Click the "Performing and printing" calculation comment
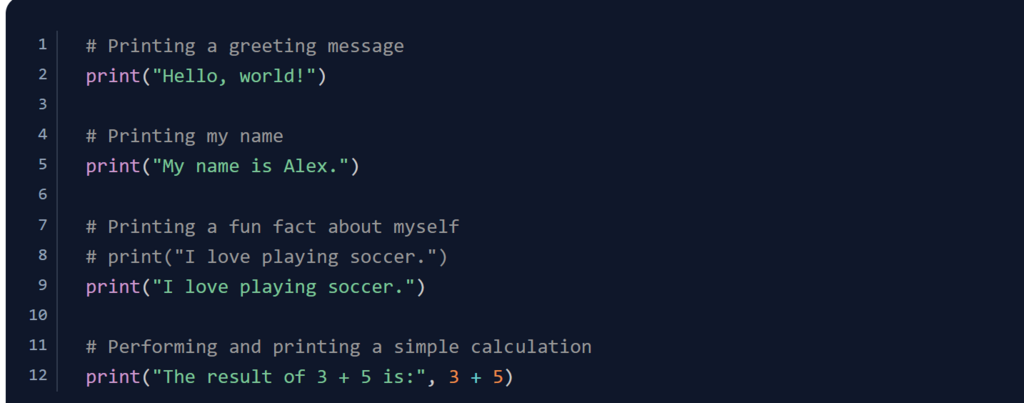Viewport: 1024px width, 403px height. coord(338,347)
